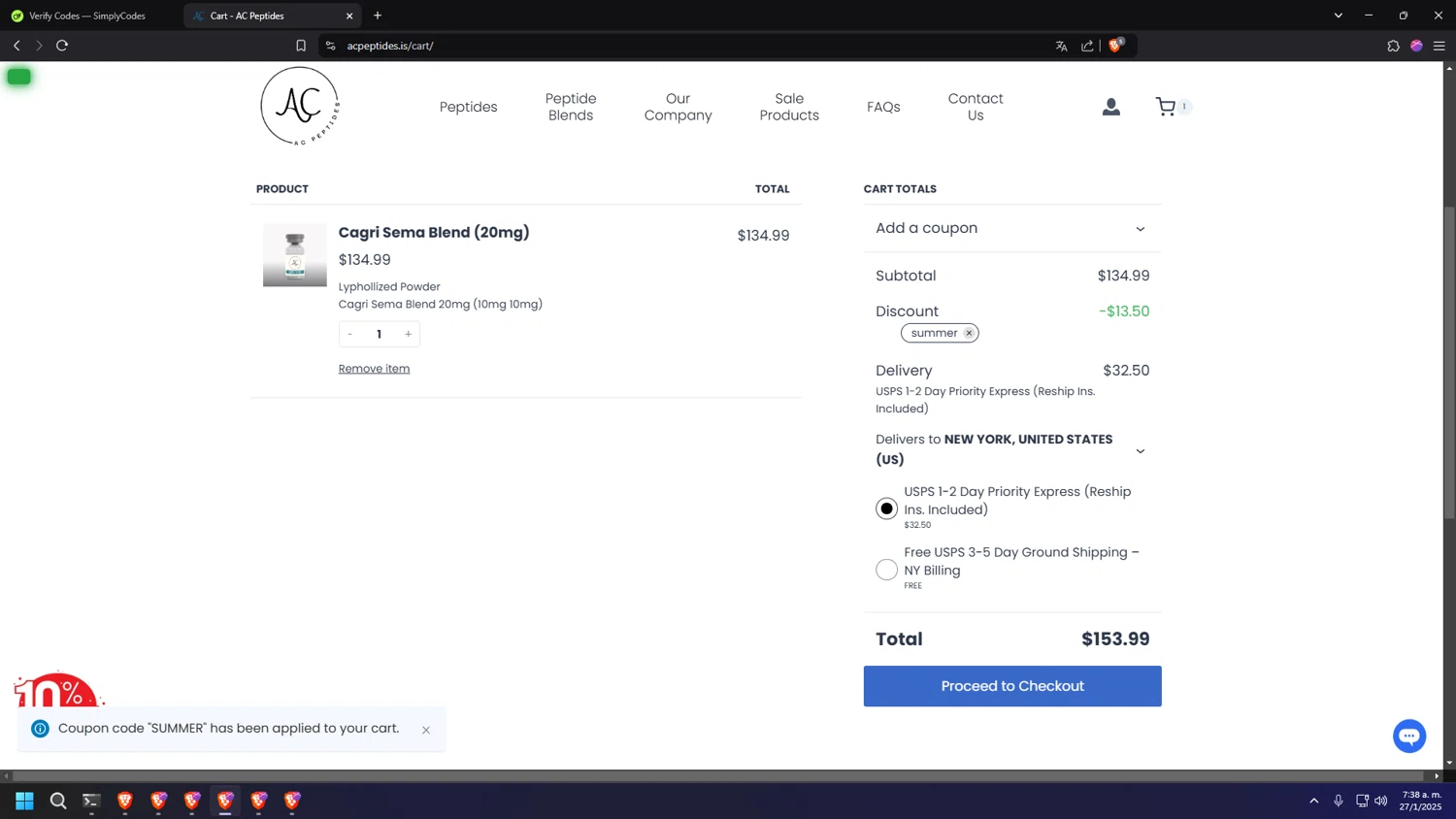Click the vertical page scrollbar
1456x819 pixels.
click(1449, 363)
